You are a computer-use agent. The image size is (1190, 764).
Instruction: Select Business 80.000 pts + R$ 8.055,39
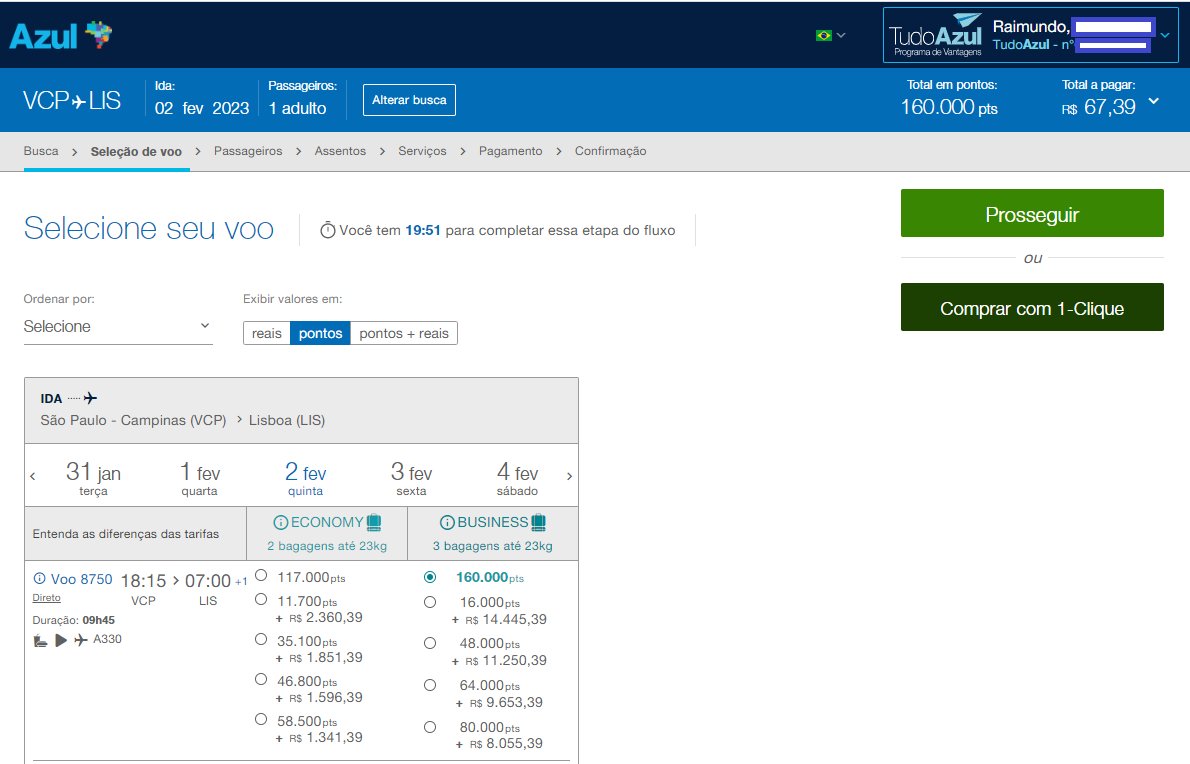pyautogui.click(x=430, y=727)
